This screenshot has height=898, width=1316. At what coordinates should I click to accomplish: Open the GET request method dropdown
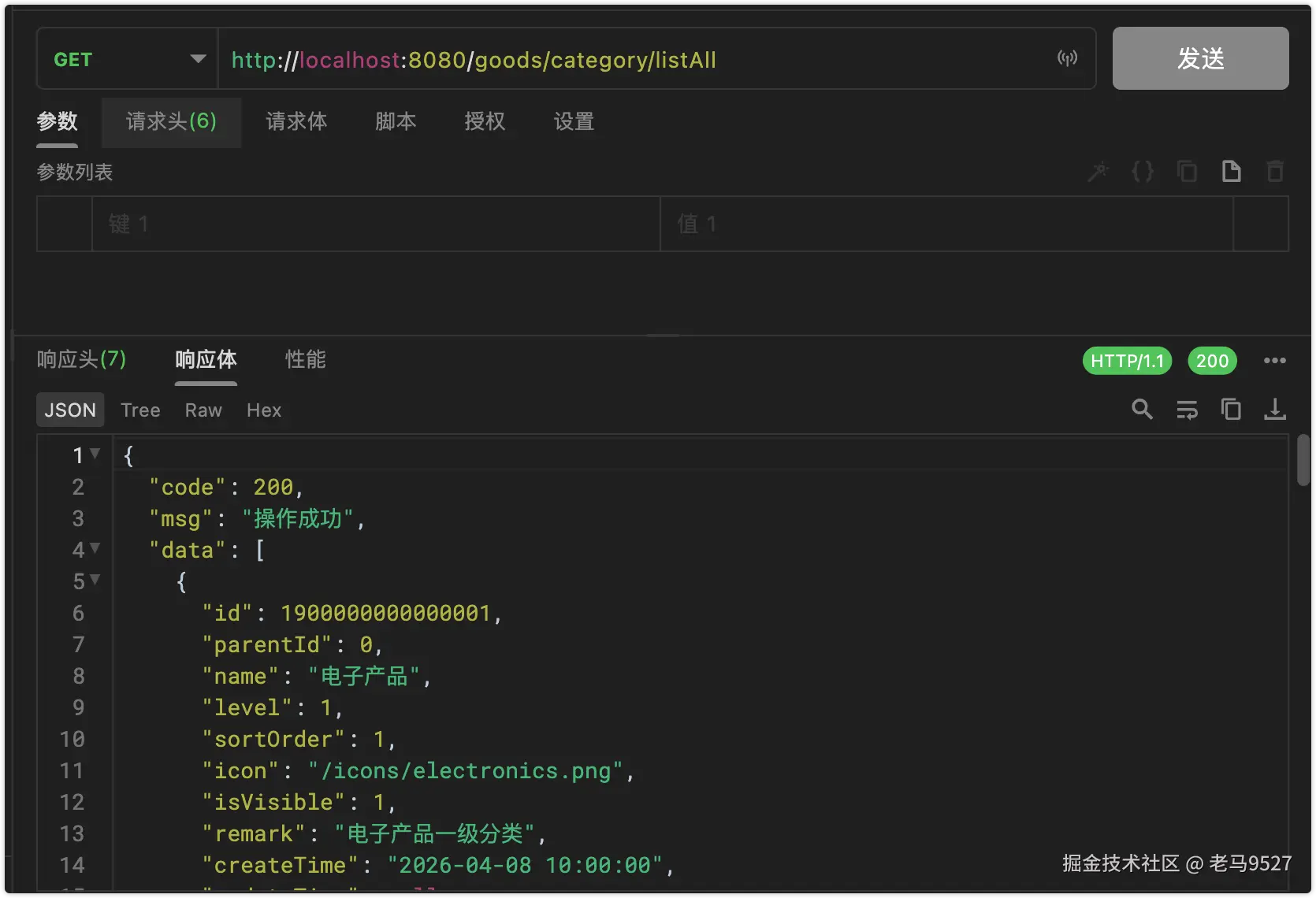click(x=126, y=58)
